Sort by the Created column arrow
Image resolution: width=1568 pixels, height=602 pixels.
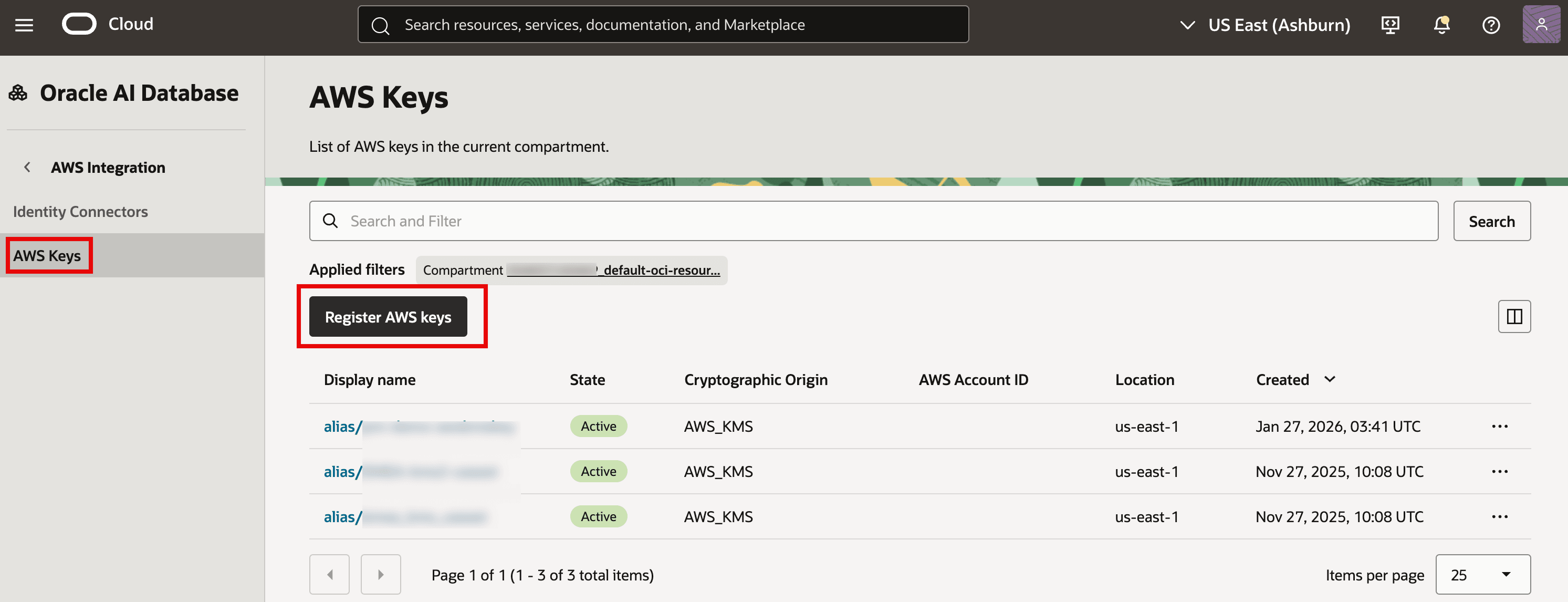(x=1330, y=379)
